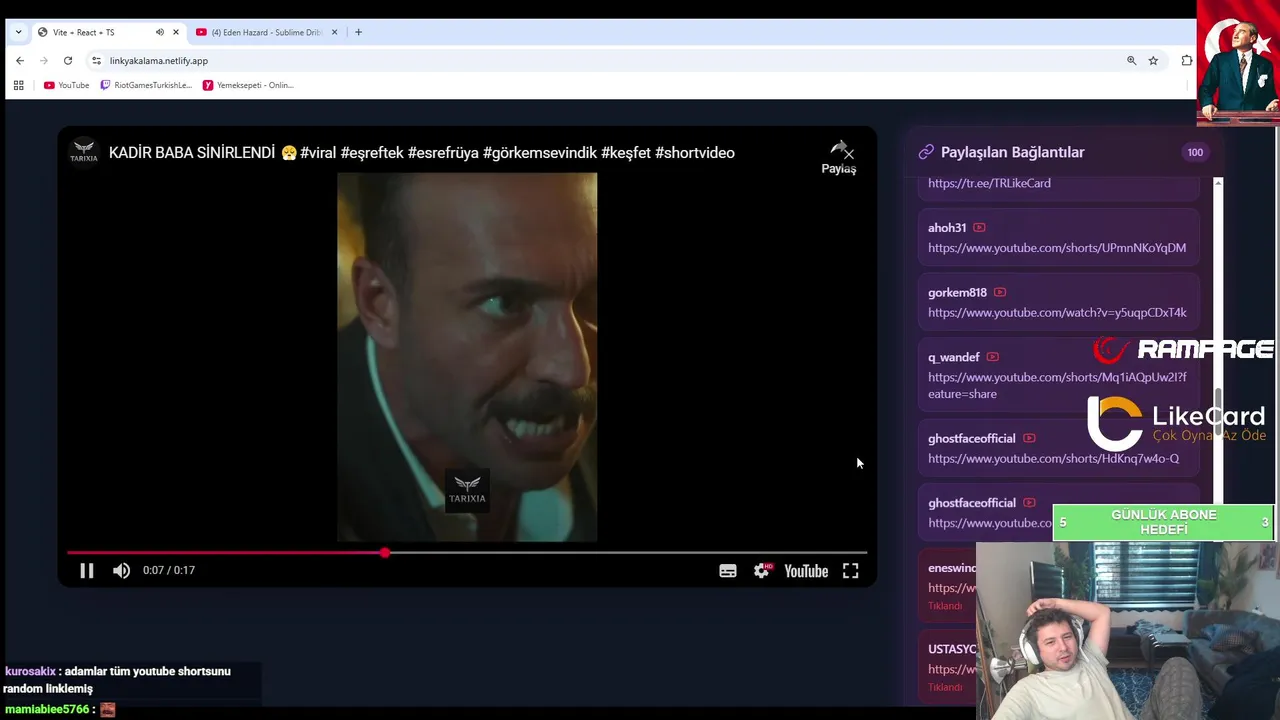The width and height of the screenshot is (1280, 720).
Task: Open the YouTube bookmark
Action: click(67, 85)
